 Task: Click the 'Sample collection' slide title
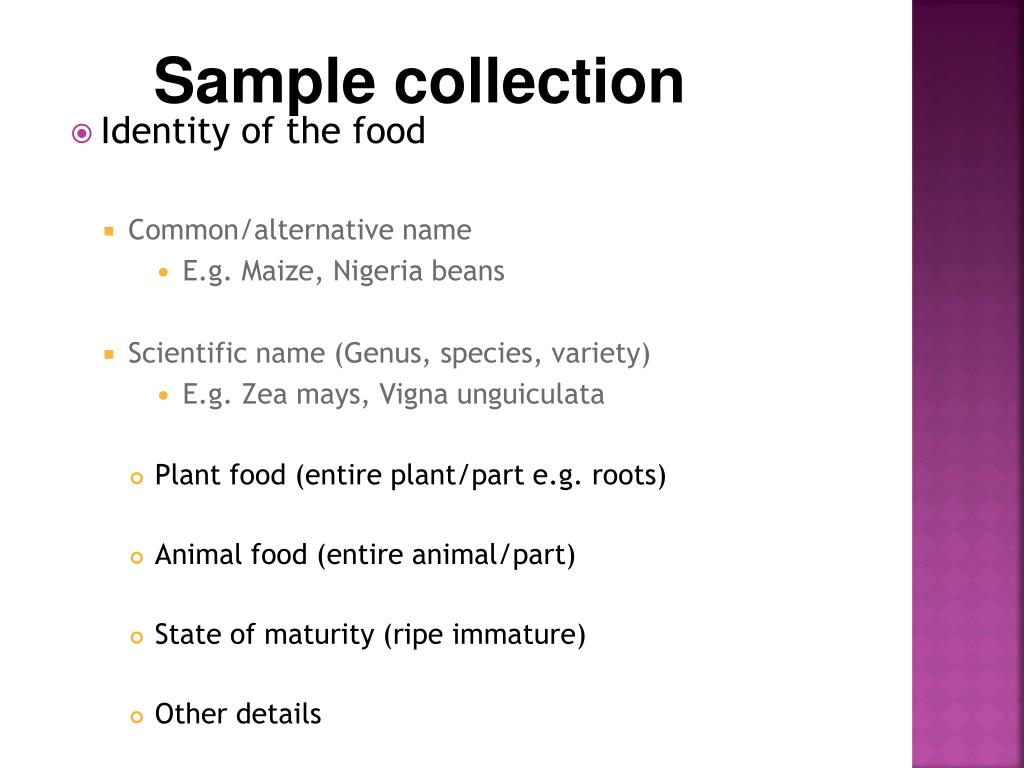tap(419, 82)
